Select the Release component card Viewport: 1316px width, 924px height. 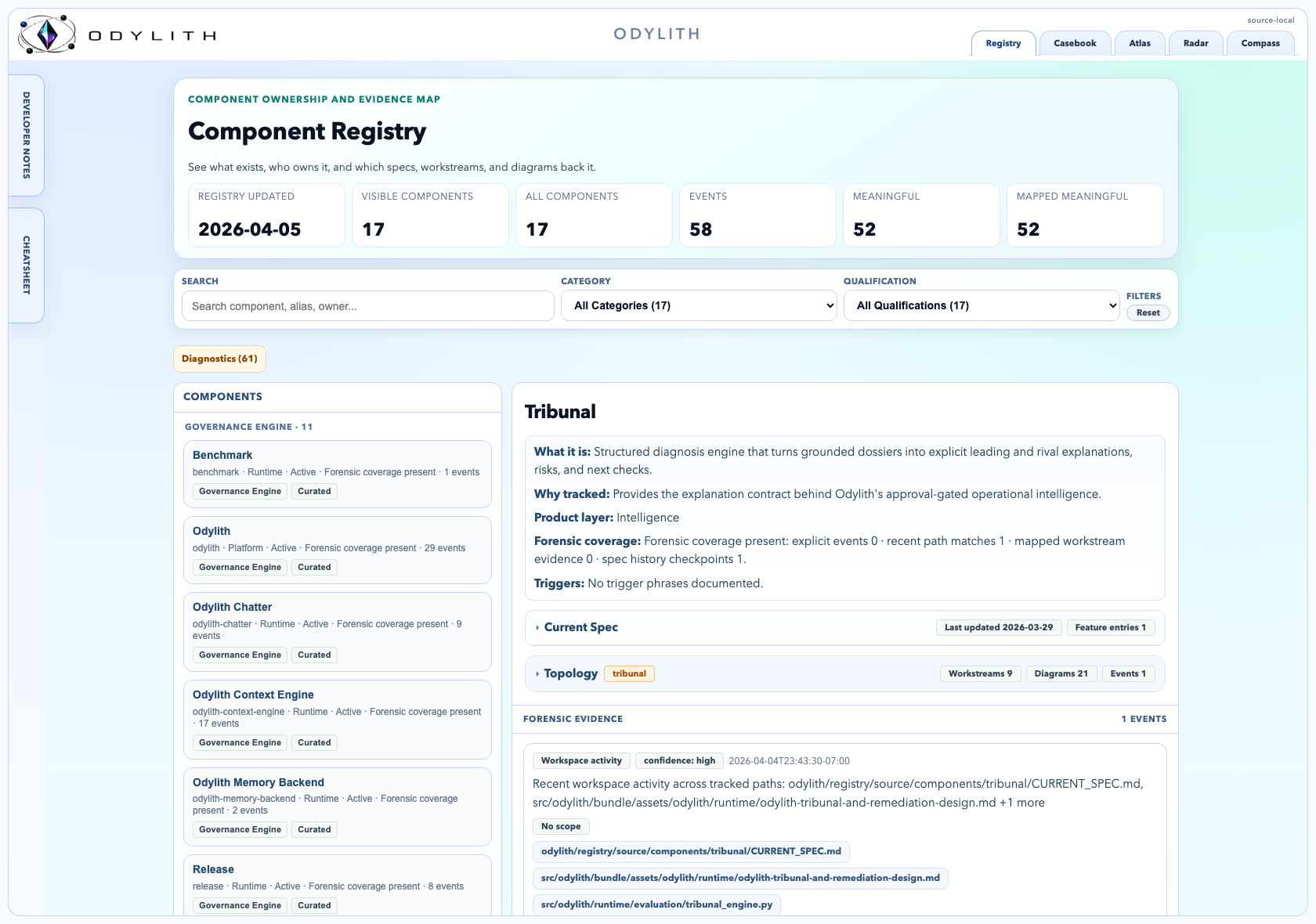click(x=338, y=885)
